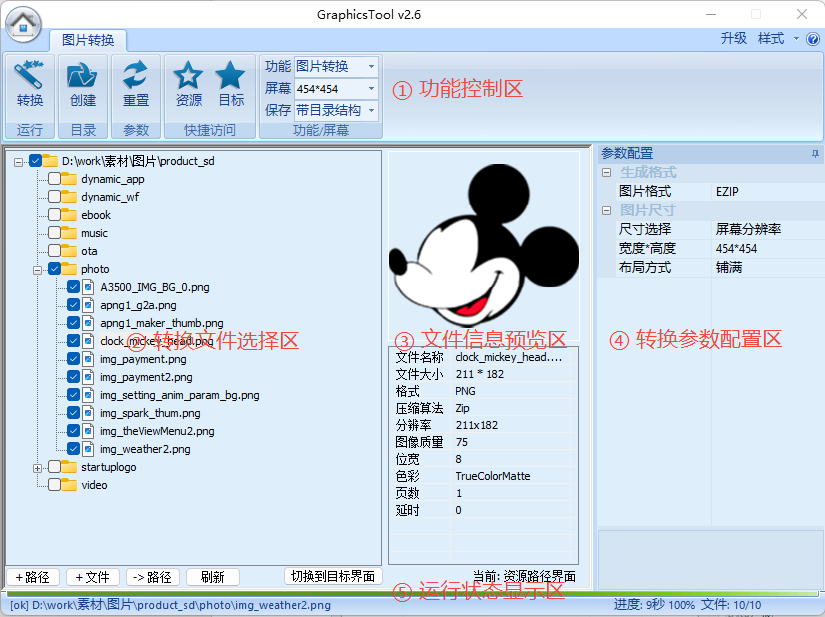Click the green progress bar
Viewport: 825px width, 617px height.
[x=300, y=593]
